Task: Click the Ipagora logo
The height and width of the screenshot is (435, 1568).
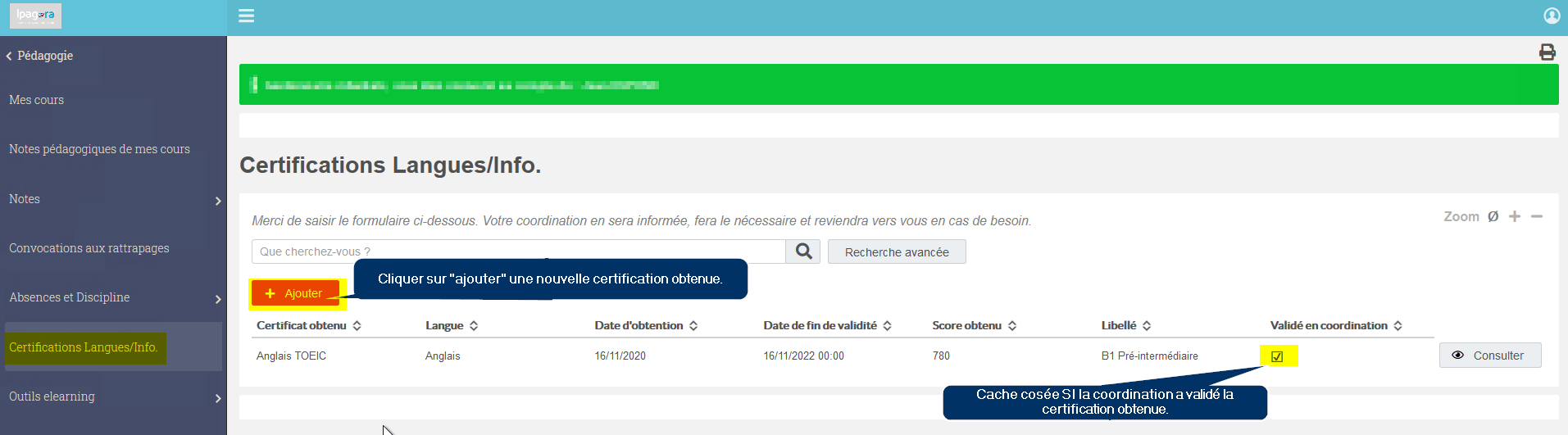Action: click(x=35, y=16)
